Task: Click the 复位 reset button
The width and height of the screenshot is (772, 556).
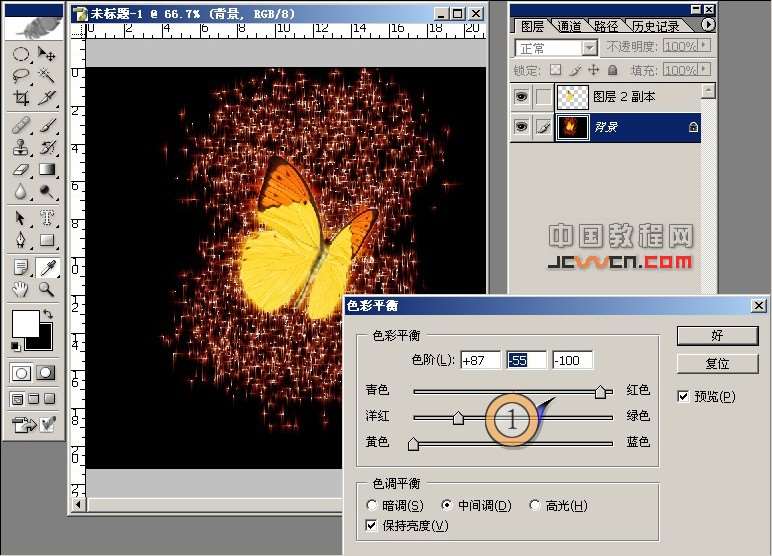Action: (717, 363)
